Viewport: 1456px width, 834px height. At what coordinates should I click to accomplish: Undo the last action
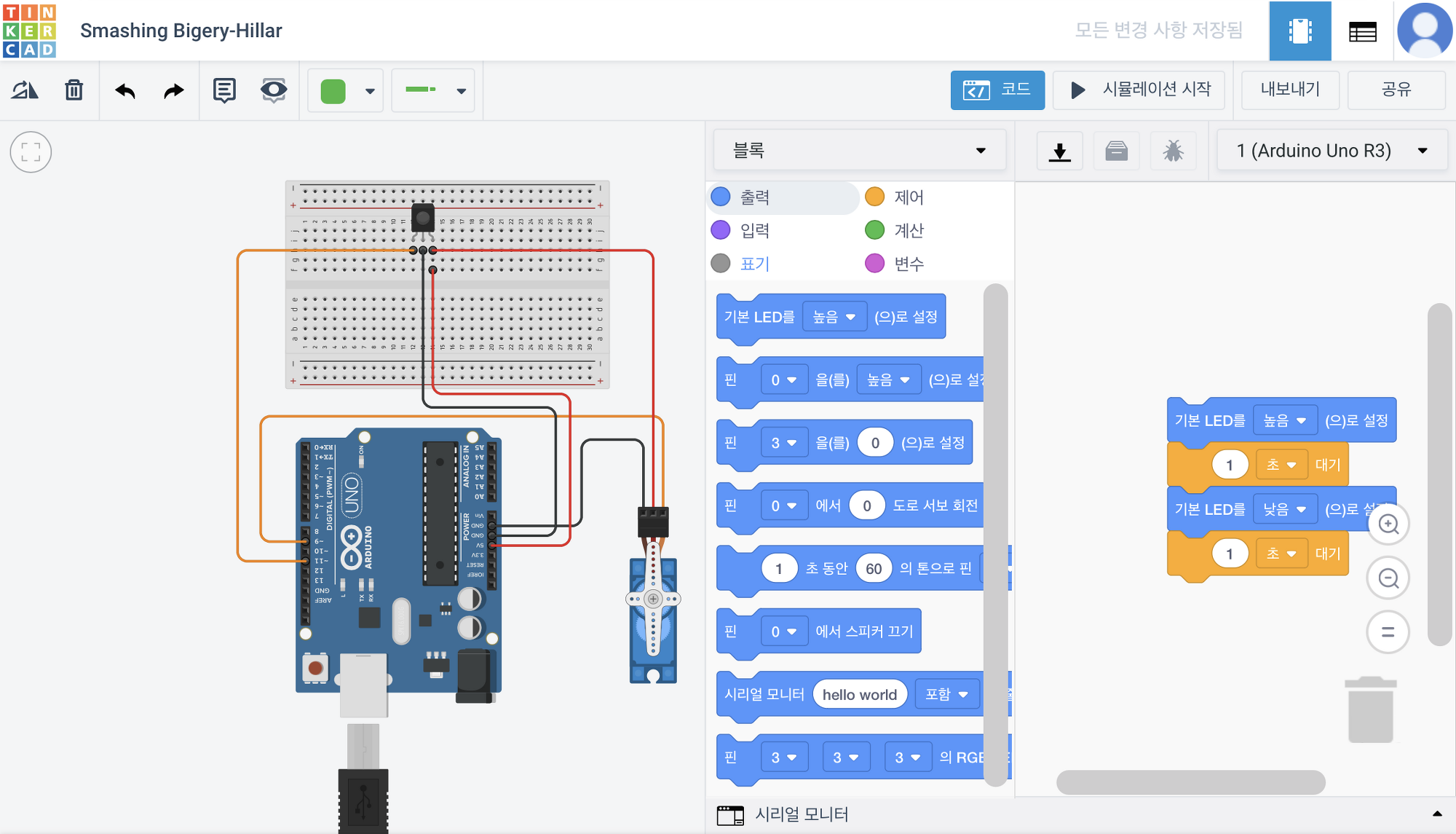tap(125, 90)
